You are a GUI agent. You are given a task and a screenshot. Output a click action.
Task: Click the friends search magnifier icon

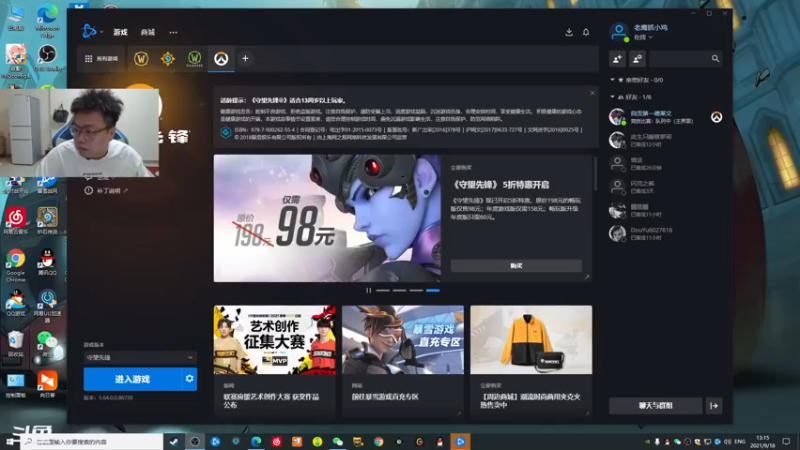coord(715,59)
